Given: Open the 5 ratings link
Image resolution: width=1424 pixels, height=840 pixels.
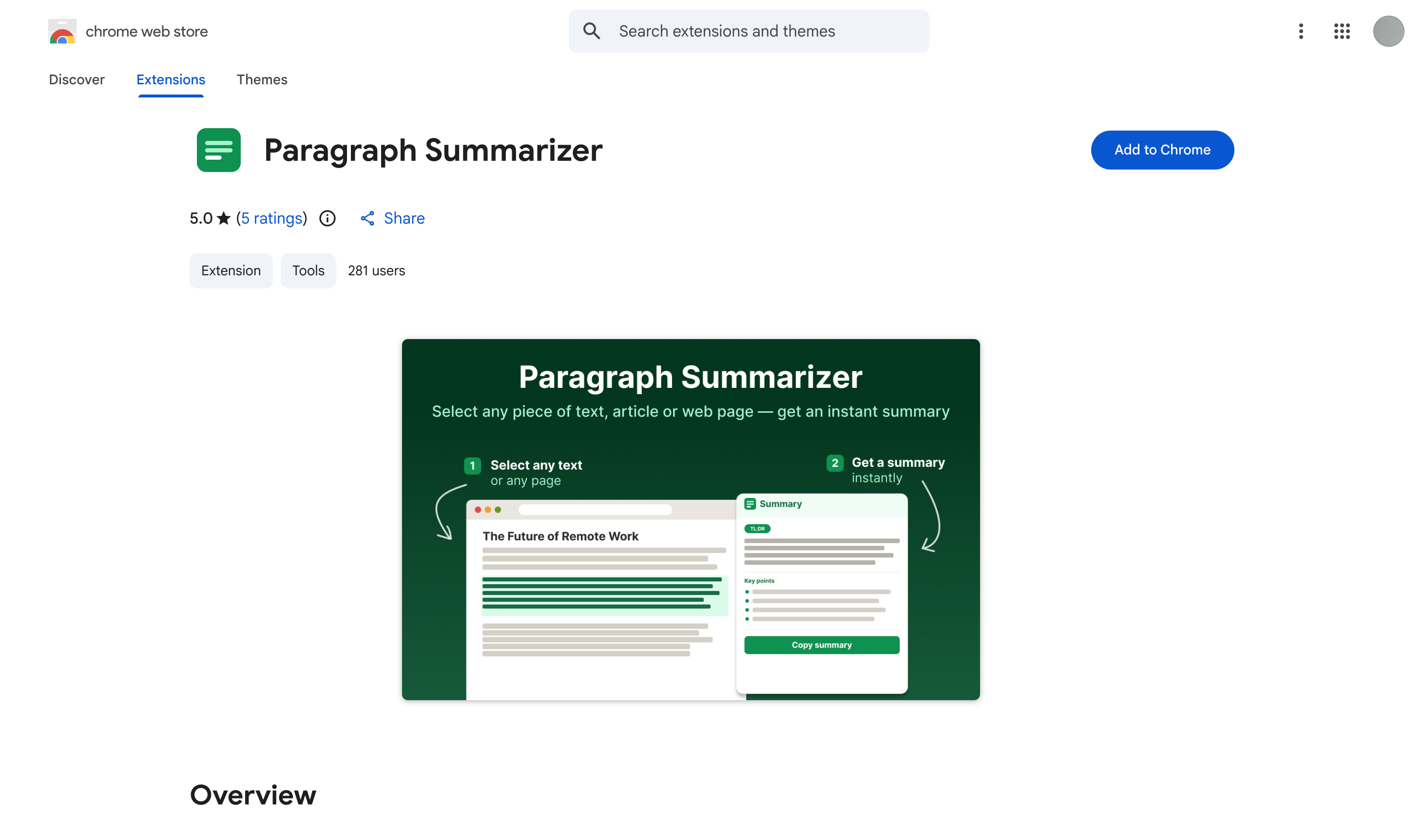Looking at the screenshot, I should [x=271, y=218].
